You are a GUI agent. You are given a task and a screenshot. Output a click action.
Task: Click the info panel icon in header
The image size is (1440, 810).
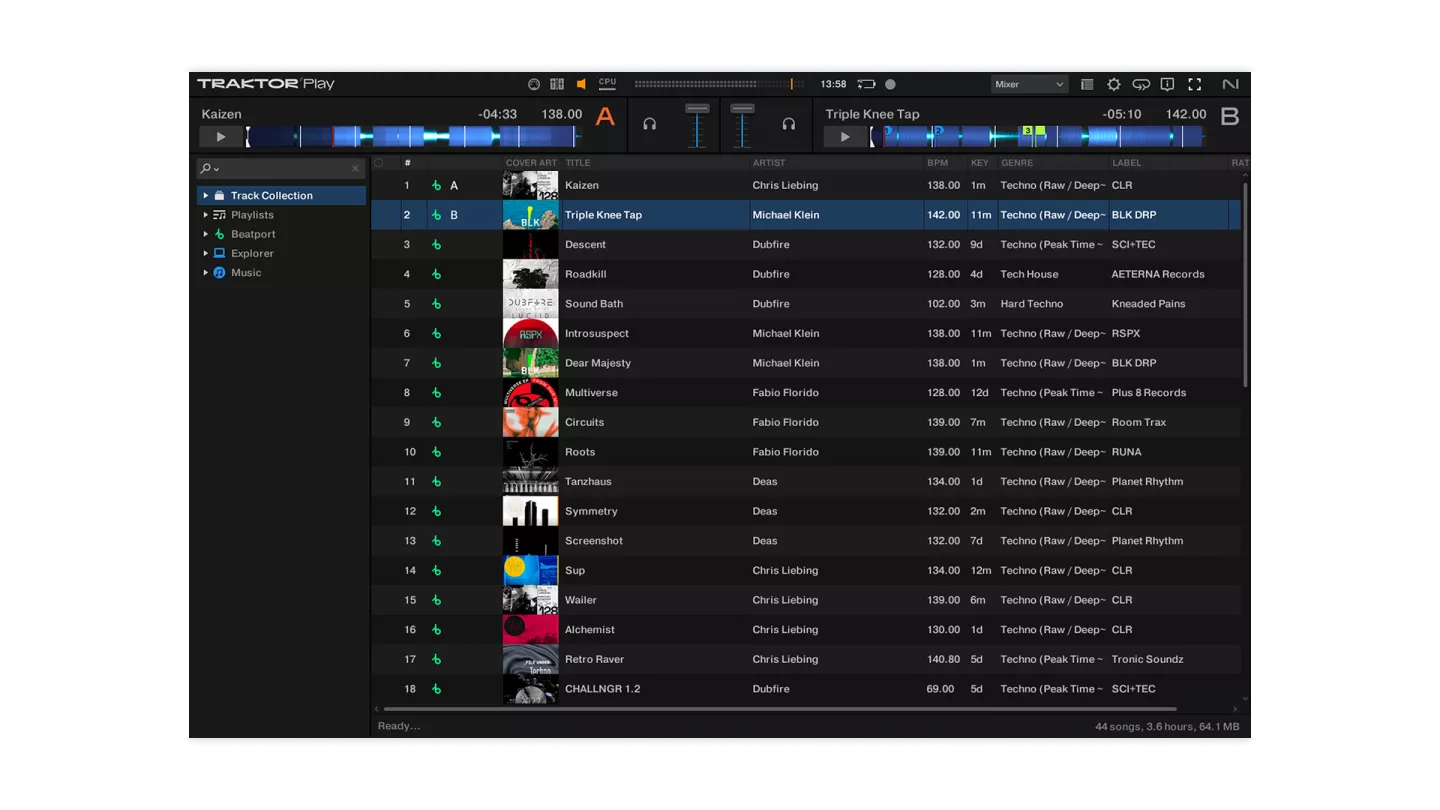coord(1167,85)
